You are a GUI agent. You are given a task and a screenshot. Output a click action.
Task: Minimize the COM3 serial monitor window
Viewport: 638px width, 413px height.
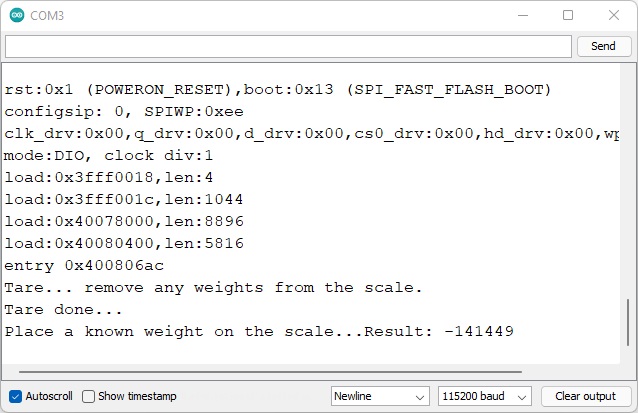[x=522, y=15]
